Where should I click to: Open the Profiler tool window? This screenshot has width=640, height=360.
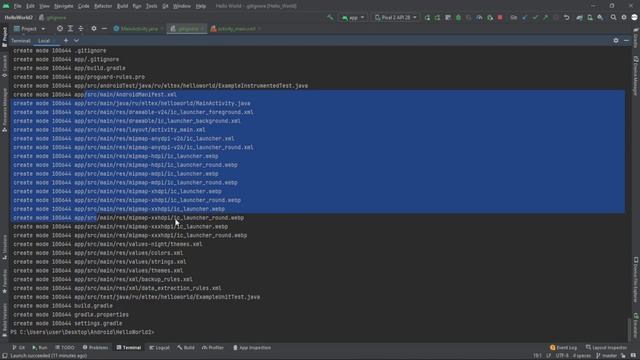(x=213, y=347)
